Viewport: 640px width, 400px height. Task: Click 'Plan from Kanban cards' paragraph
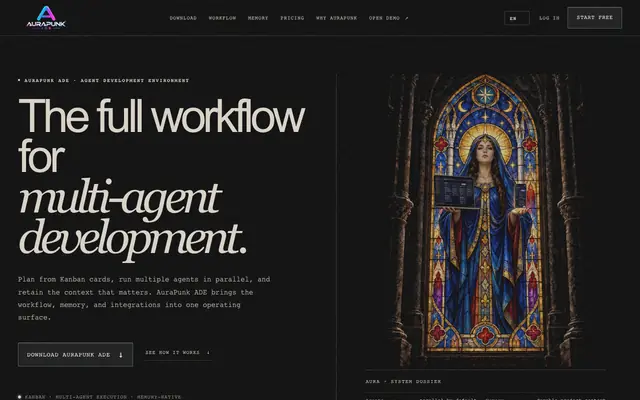click(x=144, y=298)
